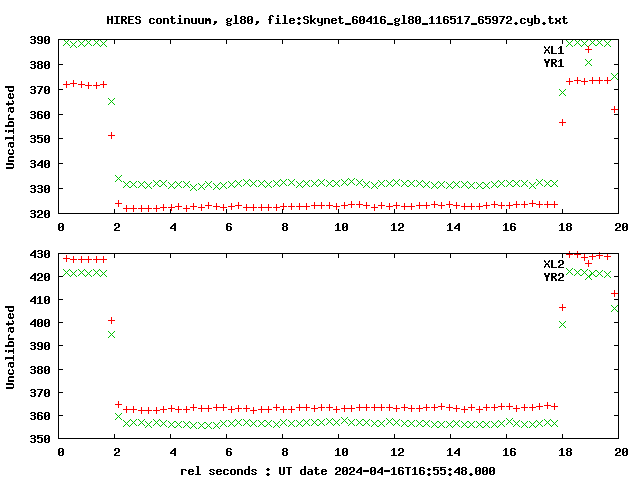The height and width of the screenshot is (480, 640).
Task: Click the plot title with the Skynet file name
Action: 337,20
